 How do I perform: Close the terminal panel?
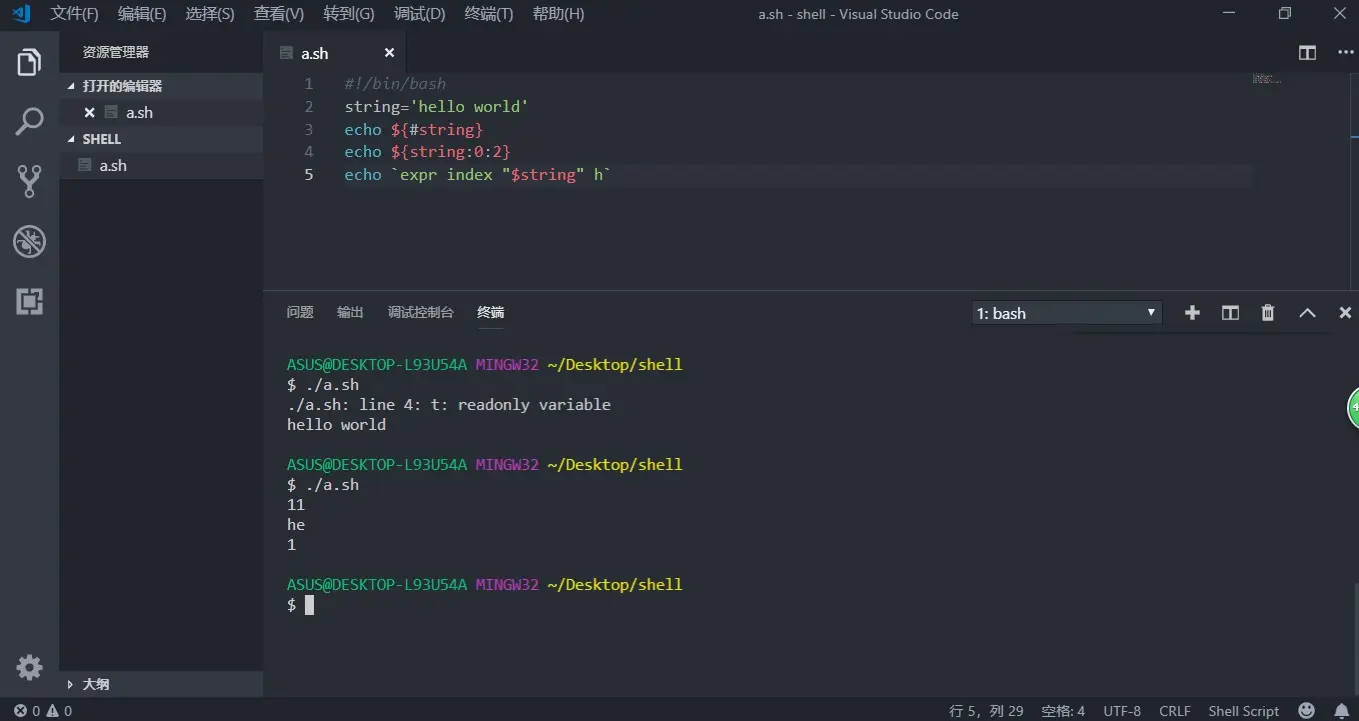pos(1345,313)
